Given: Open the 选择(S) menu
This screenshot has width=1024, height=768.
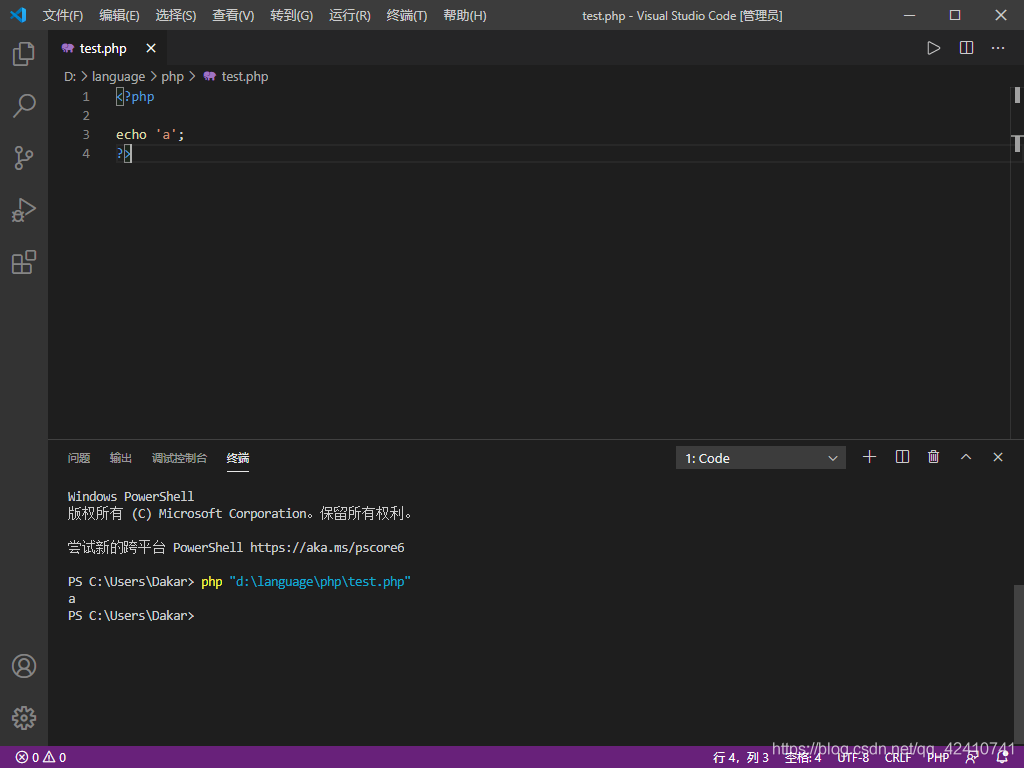Looking at the screenshot, I should tap(176, 15).
